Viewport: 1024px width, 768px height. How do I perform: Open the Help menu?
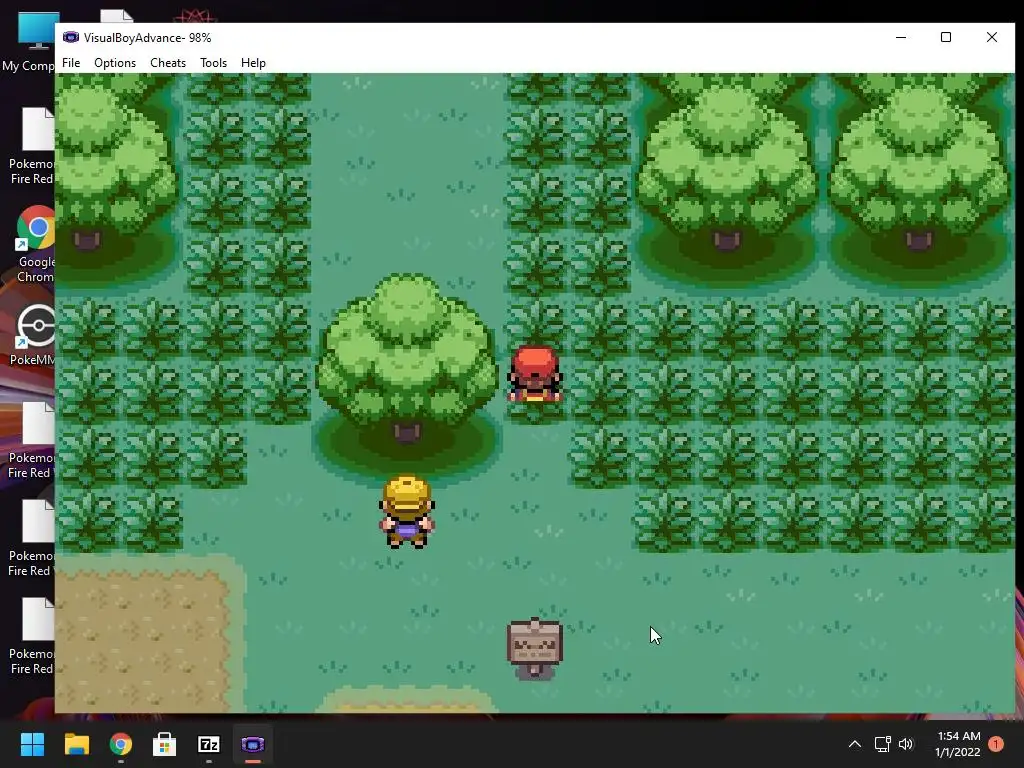pyautogui.click(x=253, y=63)
